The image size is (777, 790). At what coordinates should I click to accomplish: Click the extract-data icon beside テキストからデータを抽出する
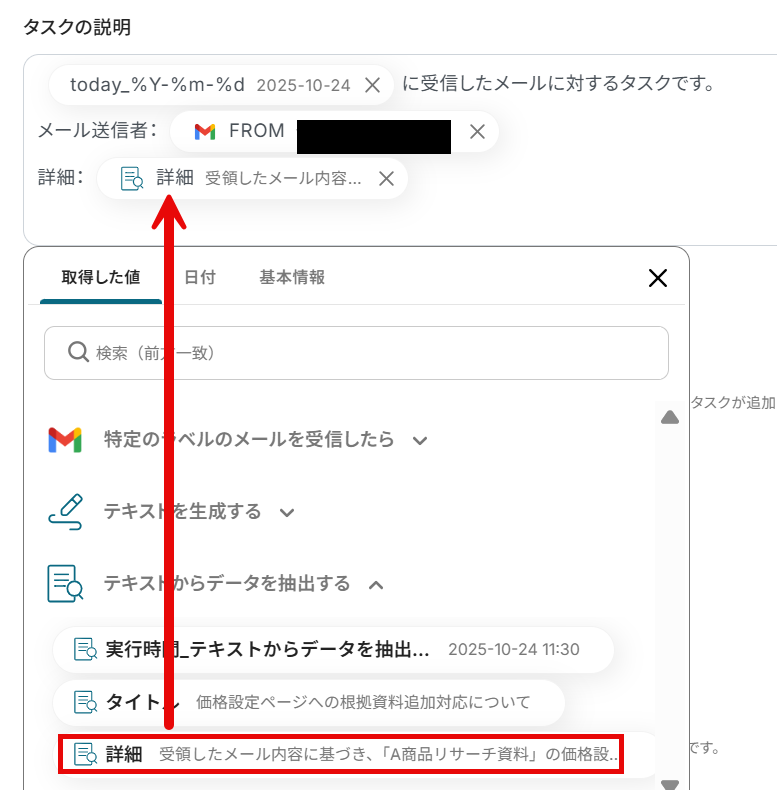click(65, 583)
